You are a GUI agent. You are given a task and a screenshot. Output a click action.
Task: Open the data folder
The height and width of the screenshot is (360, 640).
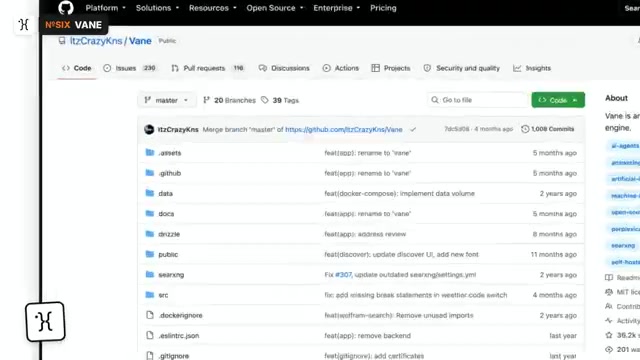[x=165, y=193]
